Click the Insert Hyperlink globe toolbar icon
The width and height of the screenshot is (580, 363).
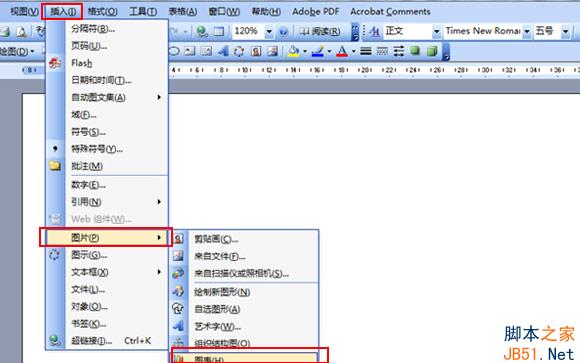click(x=202, y=32)
